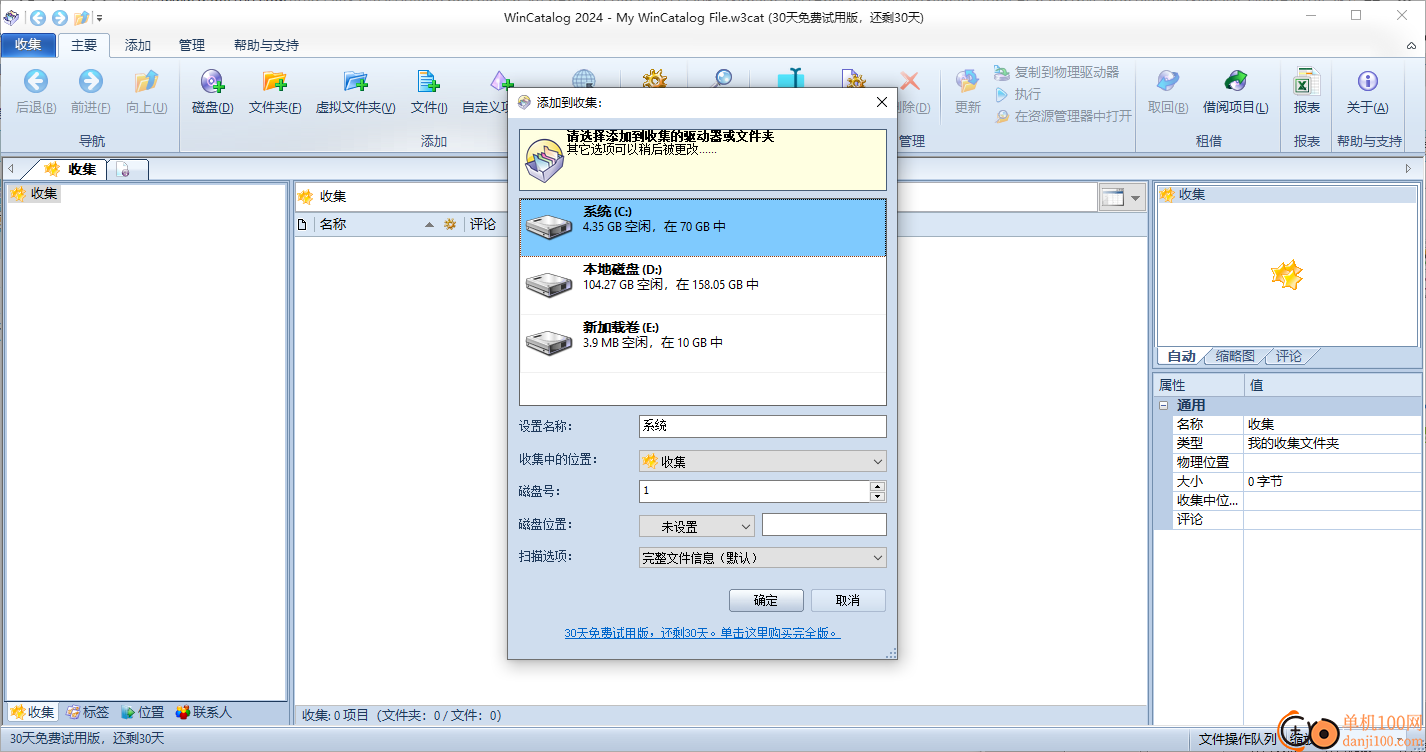Increase 磁盘号 with the up spinner
The image size is (1426, 752).
click(x=878, y=486)
